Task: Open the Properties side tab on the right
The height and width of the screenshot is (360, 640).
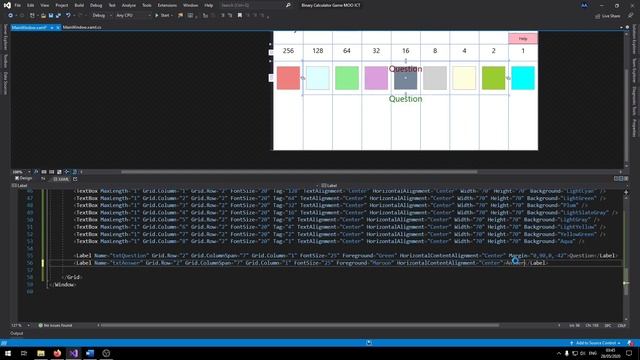Action: point(635,128)
